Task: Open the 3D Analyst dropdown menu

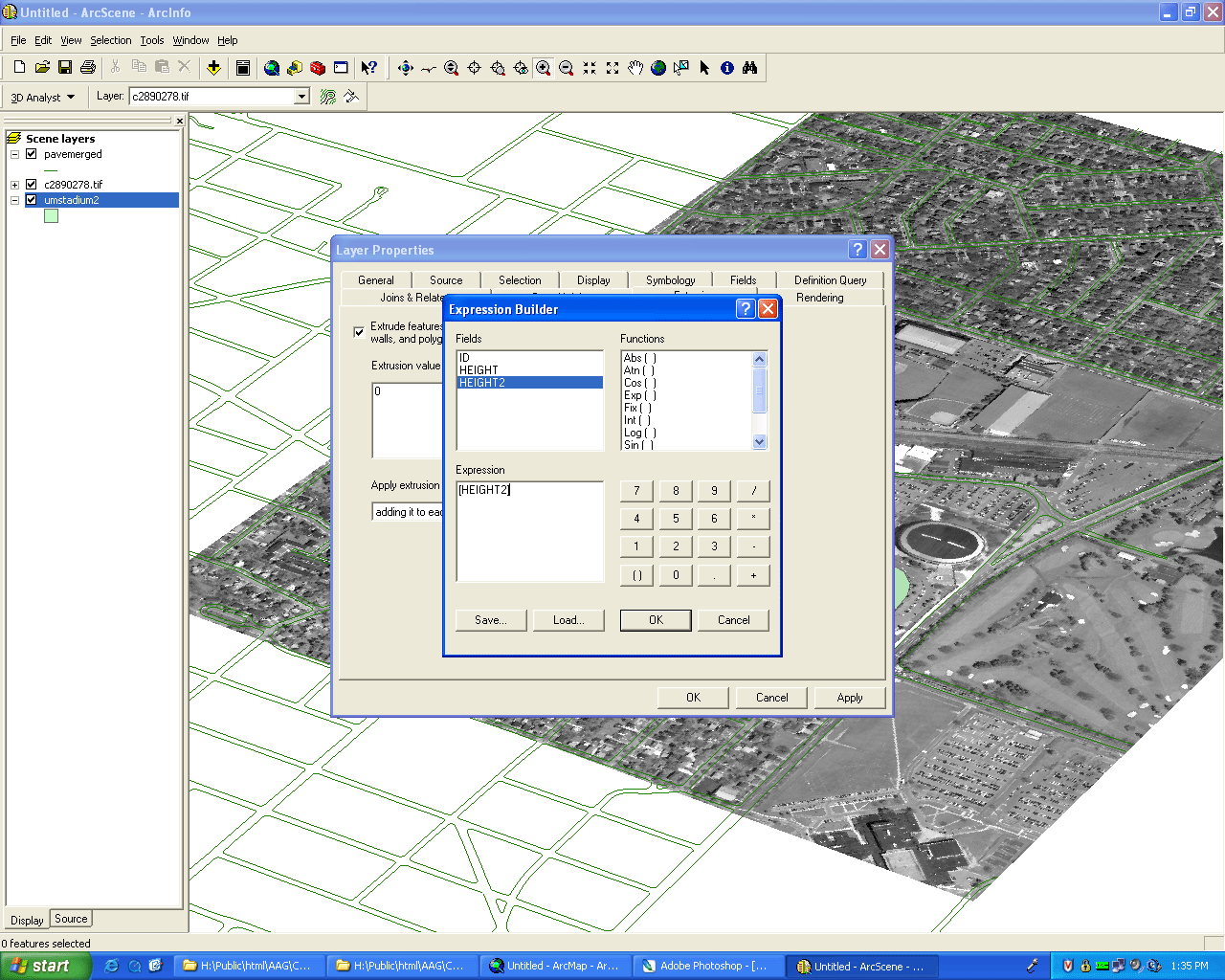Action: tap(43, 98)
